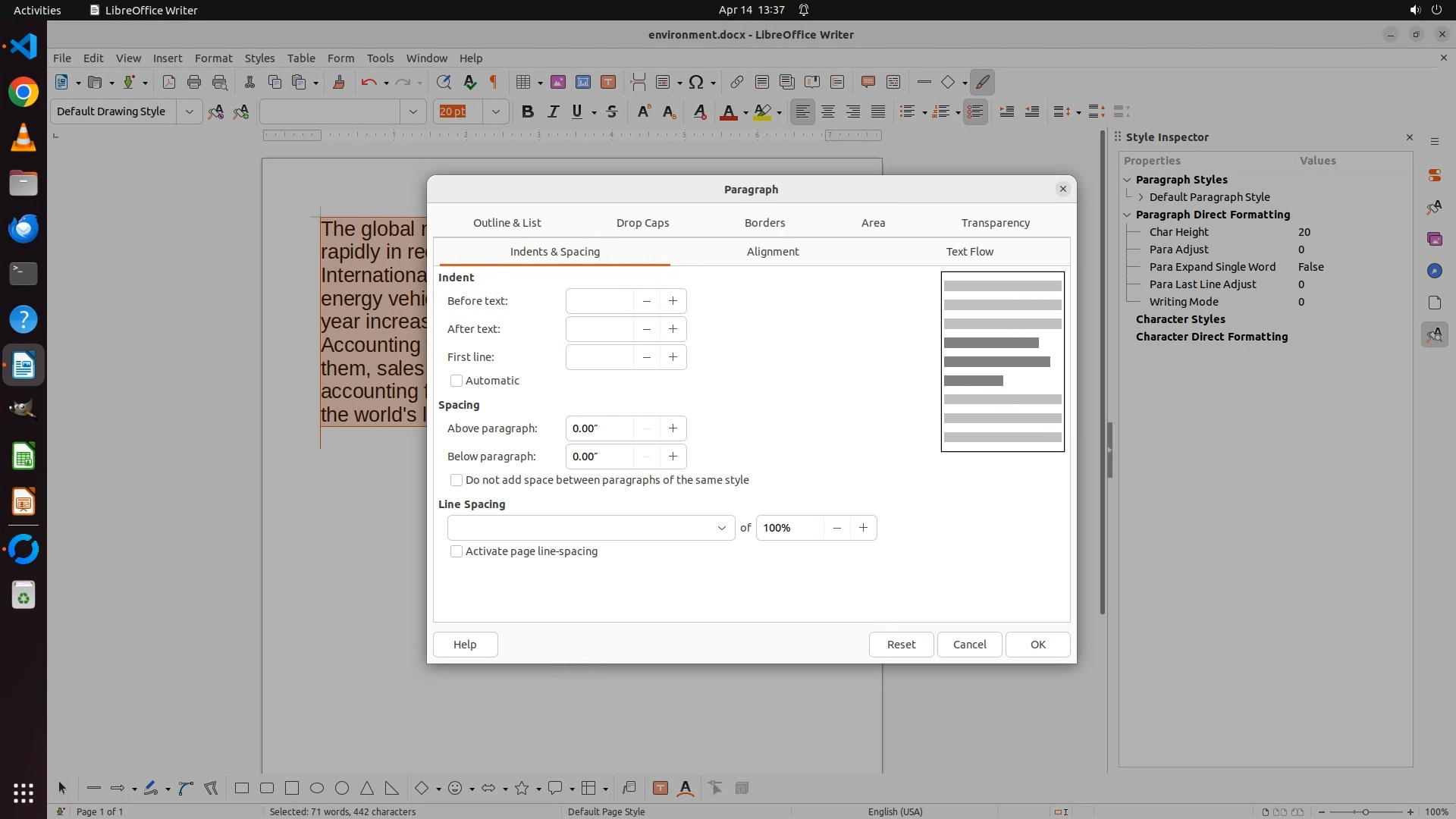Viewport: 1456px width, 819px height.
Task: Switch to the Text Flow tab
Action: [x=969, y=252]
